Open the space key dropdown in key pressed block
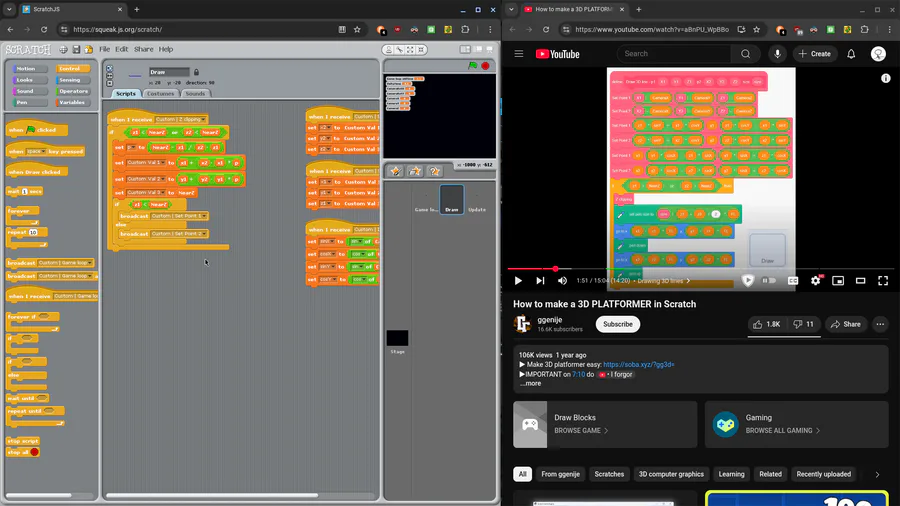 point(36,151)
